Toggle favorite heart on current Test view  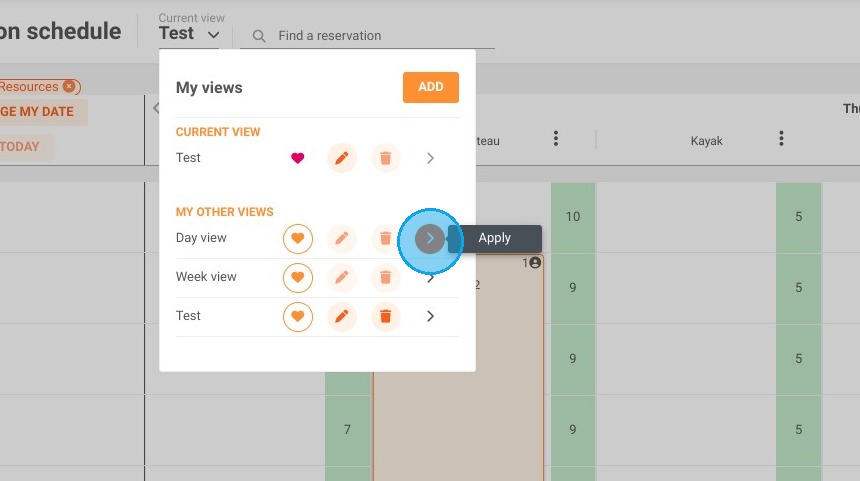(298, 159)
